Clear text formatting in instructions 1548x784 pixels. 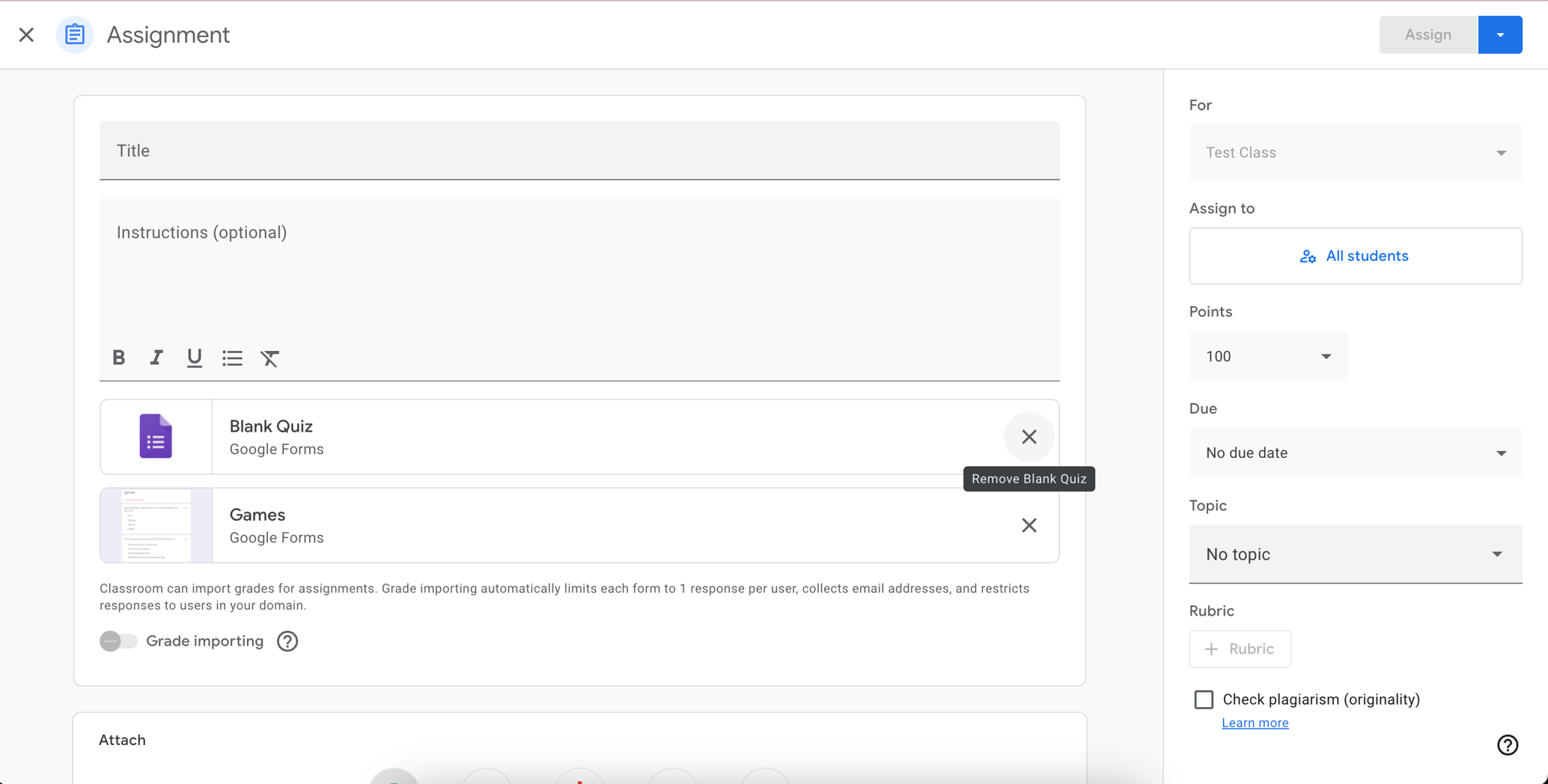click(269, 358)
